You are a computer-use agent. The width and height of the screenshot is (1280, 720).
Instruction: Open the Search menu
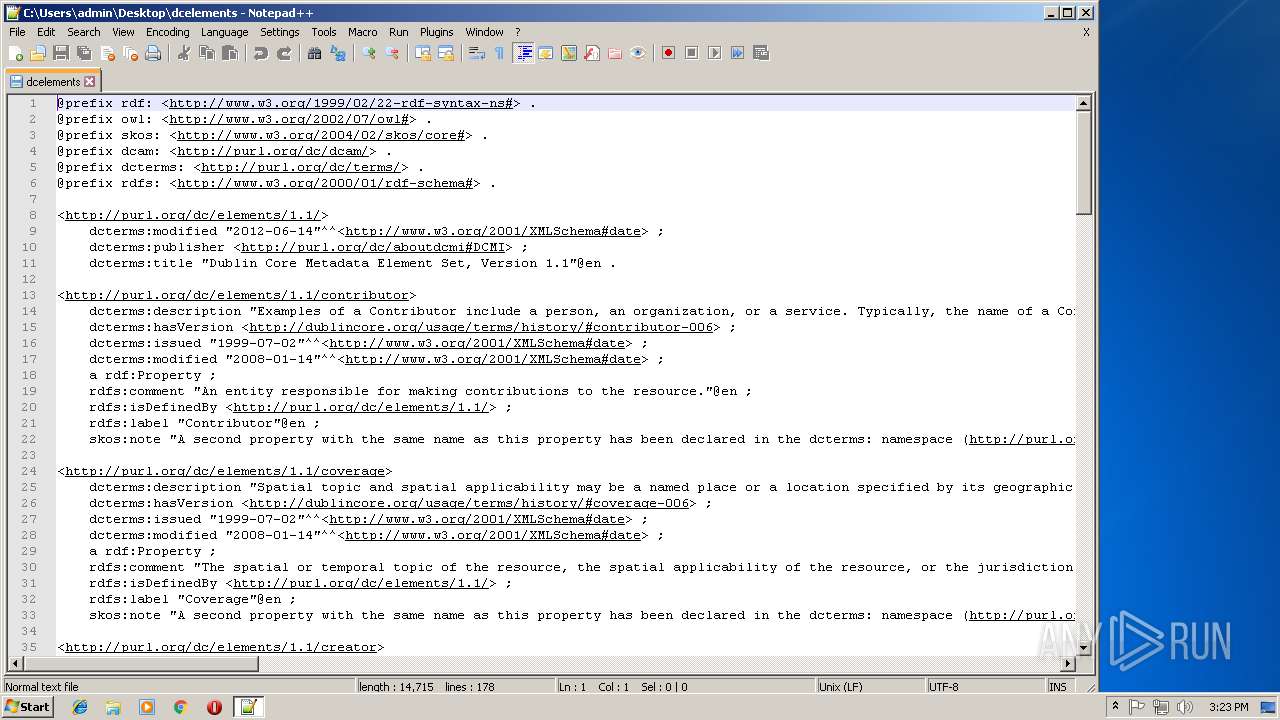[x=83, y=32]
